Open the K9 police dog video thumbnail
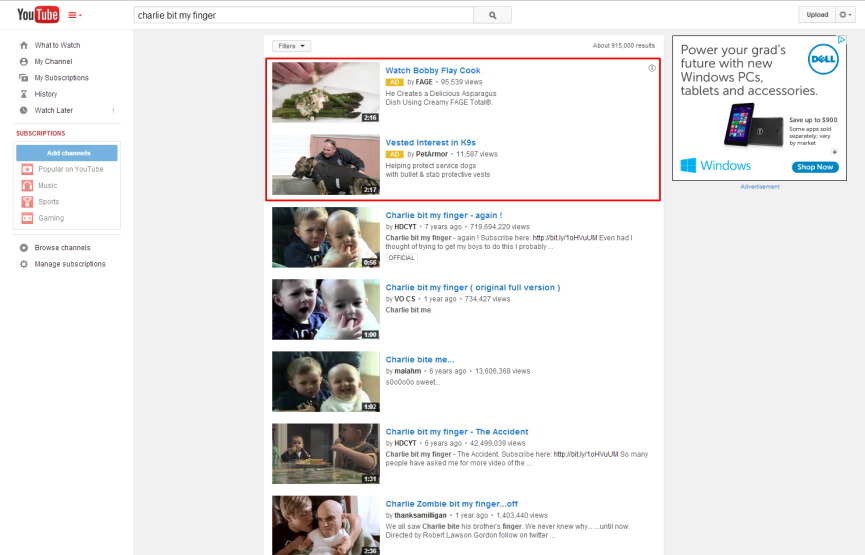Image resolution: width=865 pixels, height=555 pixels. click(325, 164)
